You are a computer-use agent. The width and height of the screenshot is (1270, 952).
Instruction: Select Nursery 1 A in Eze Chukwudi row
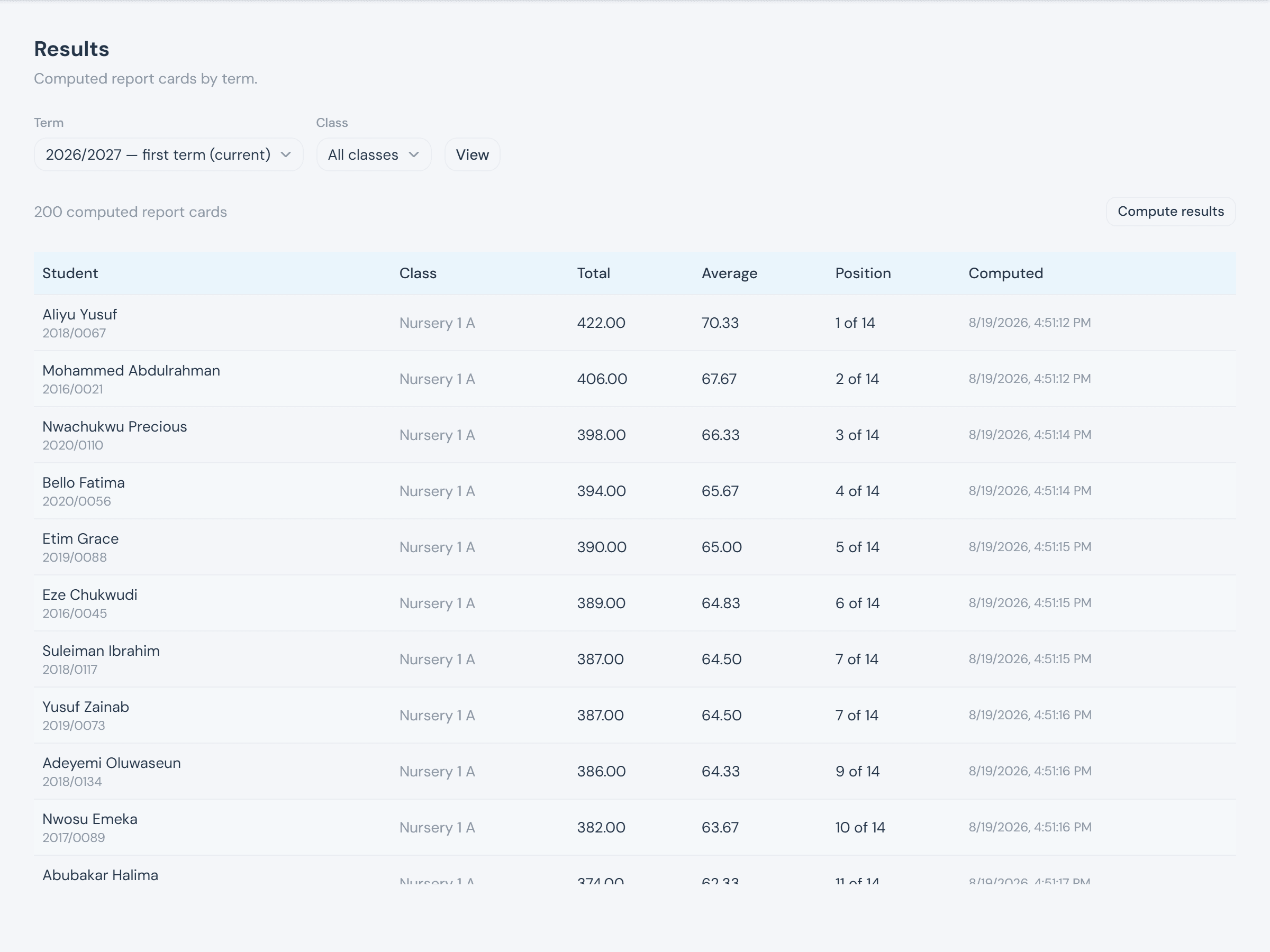(x=437, y=603)
